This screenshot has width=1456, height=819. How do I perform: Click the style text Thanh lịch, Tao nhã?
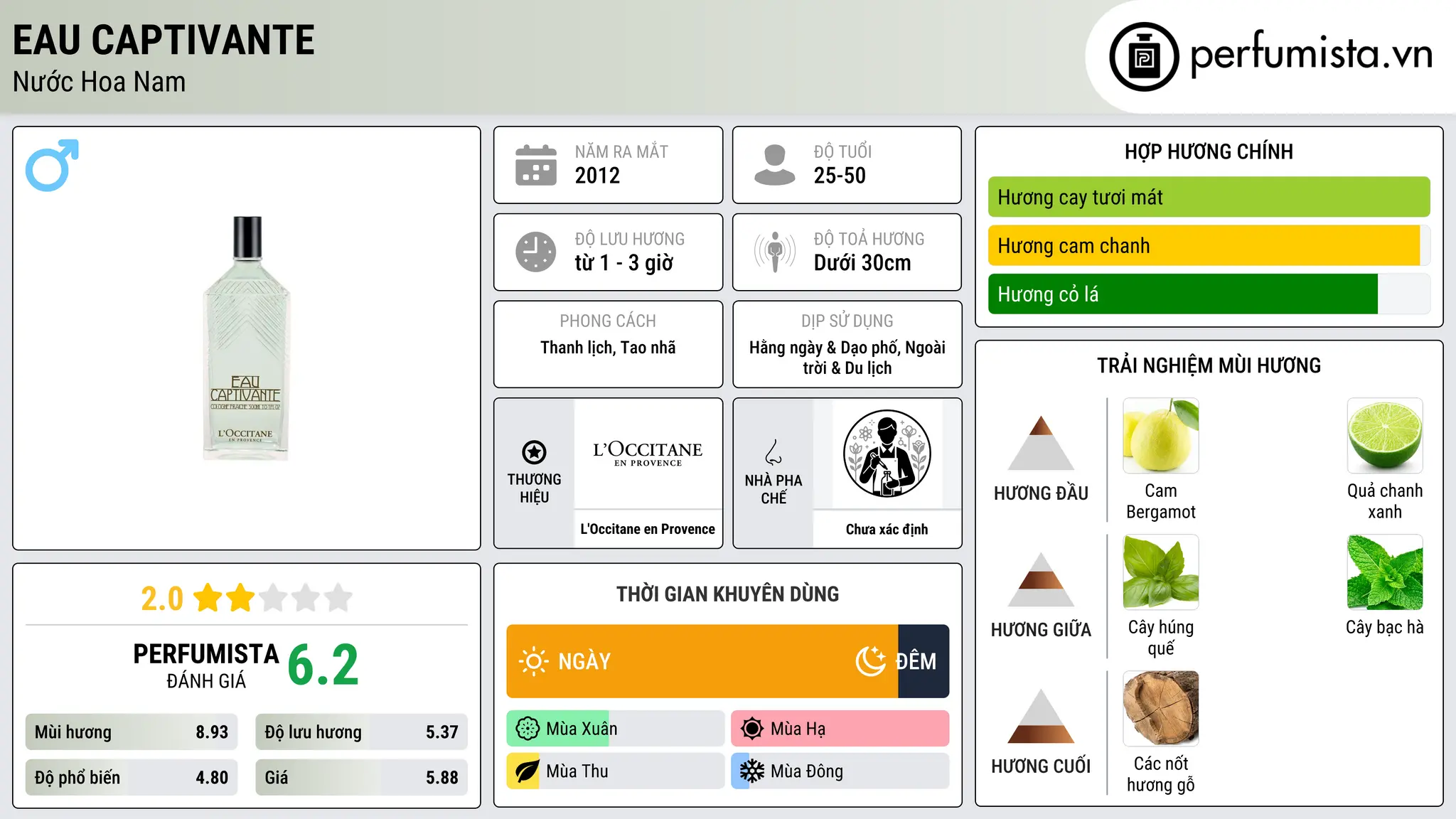tap(608, 348)
